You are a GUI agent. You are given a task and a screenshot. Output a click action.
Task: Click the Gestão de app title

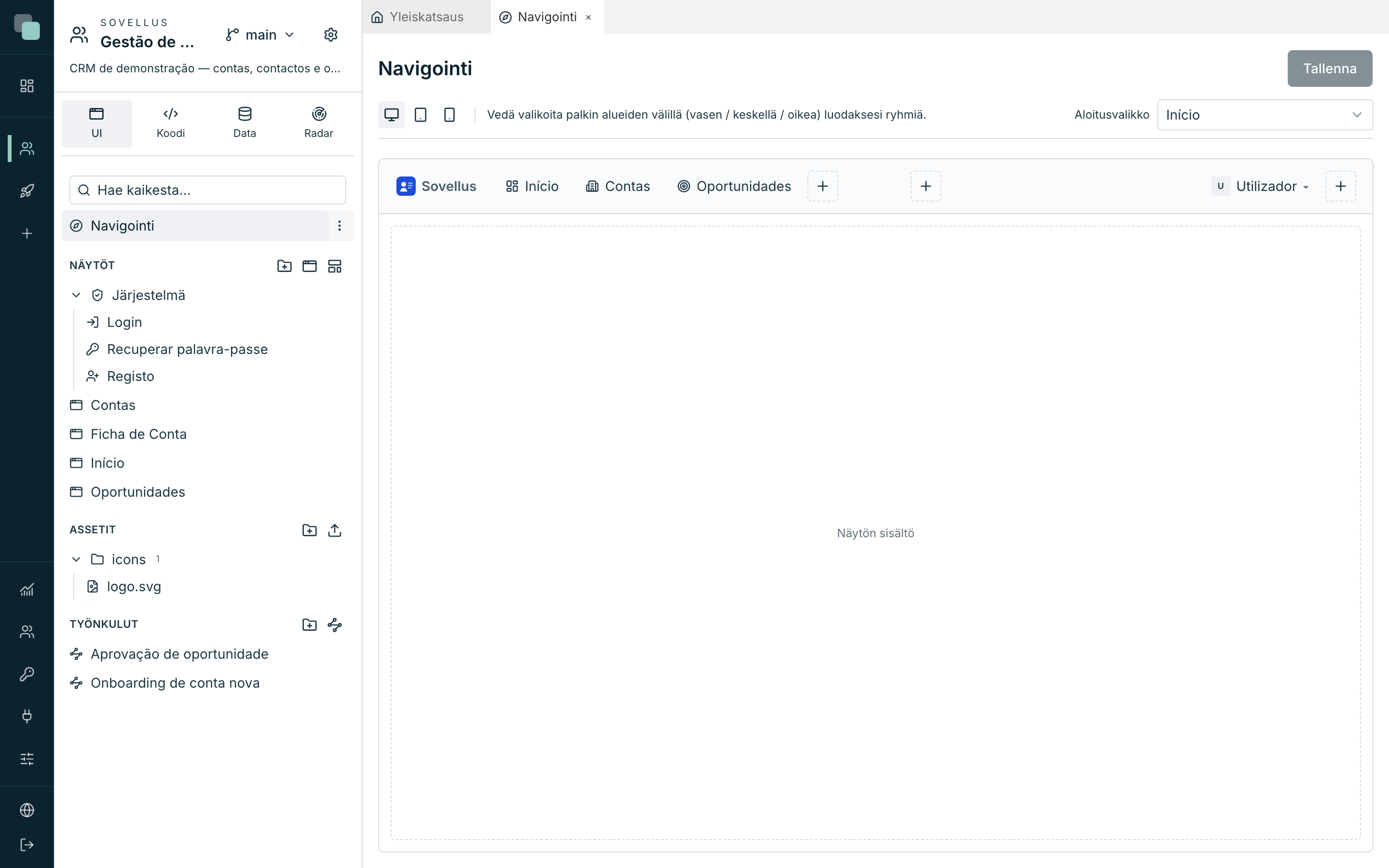point(148,42)
